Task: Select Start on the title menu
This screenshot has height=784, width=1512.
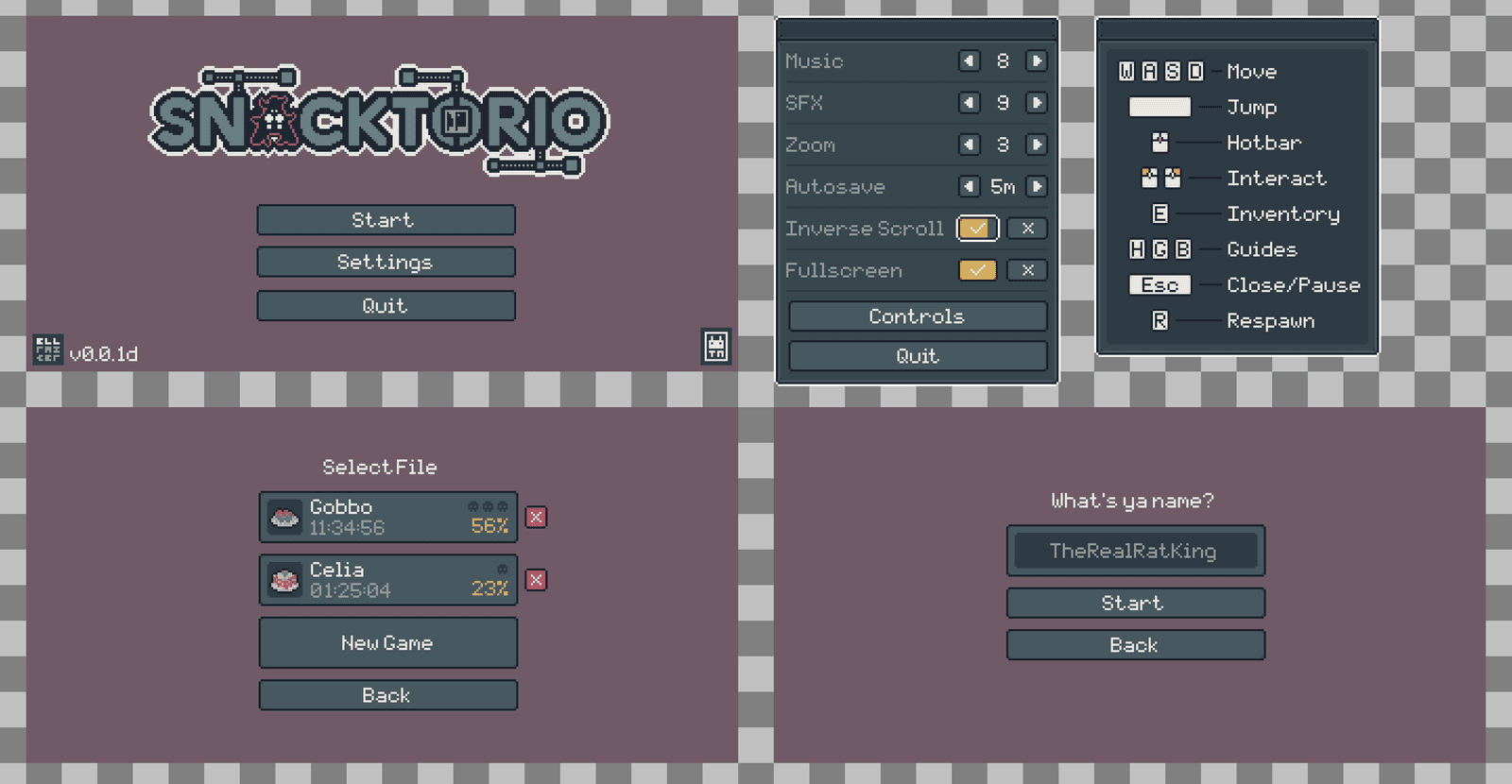Action: click(x=386, y=220)
